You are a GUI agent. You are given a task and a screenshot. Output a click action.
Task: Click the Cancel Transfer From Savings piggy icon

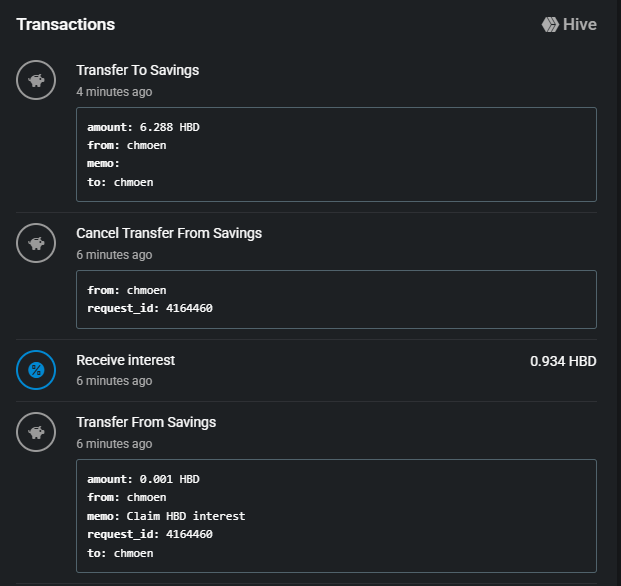[x=36, y=243]
